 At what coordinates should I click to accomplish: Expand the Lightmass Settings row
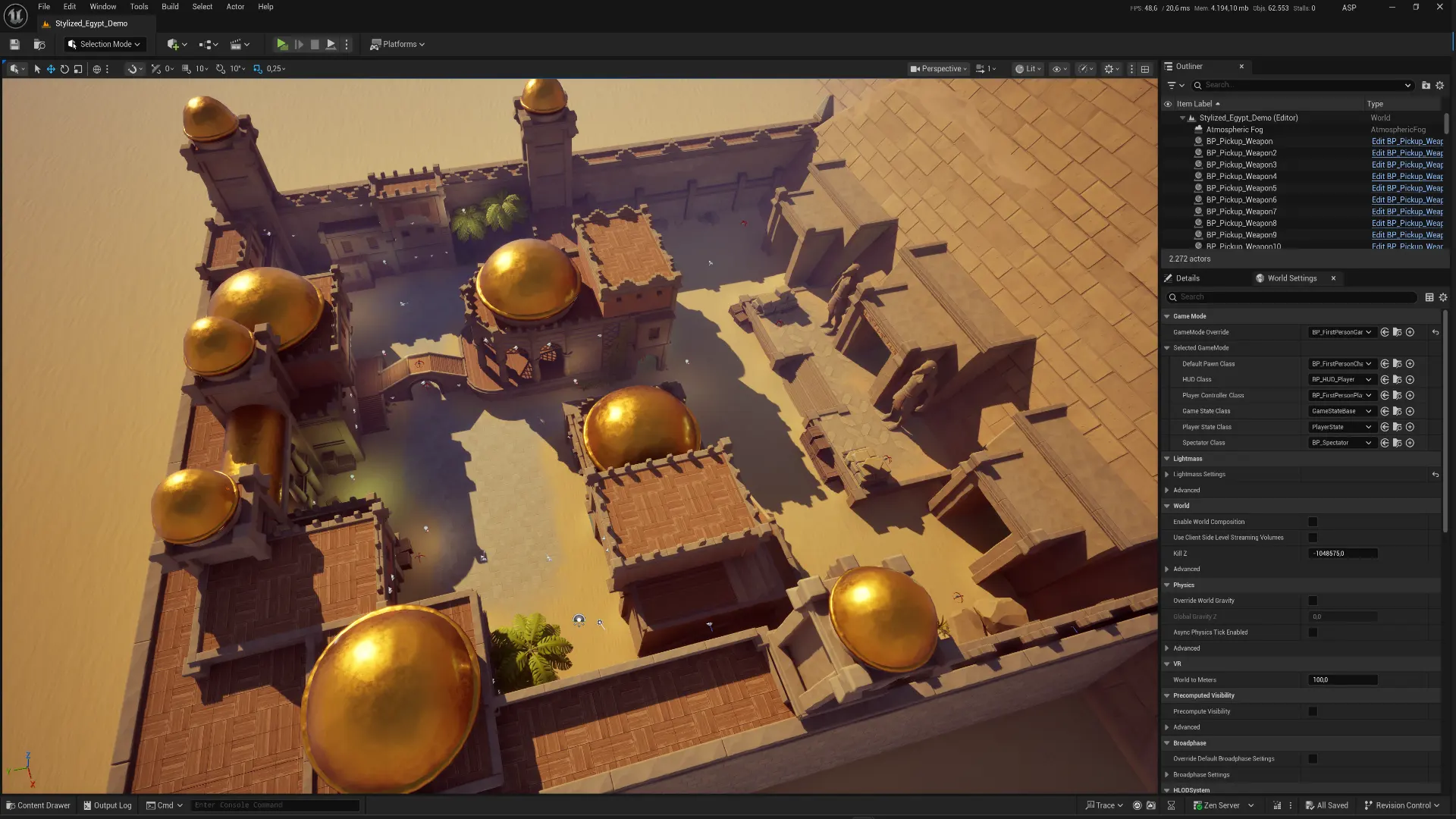(x=1167, y=475)
